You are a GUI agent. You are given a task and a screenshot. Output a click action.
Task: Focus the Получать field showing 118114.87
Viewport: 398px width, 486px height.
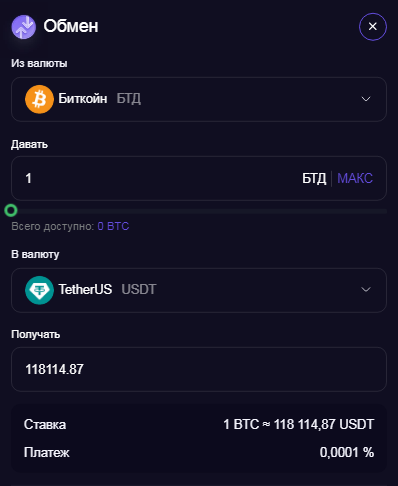(199, 369)
